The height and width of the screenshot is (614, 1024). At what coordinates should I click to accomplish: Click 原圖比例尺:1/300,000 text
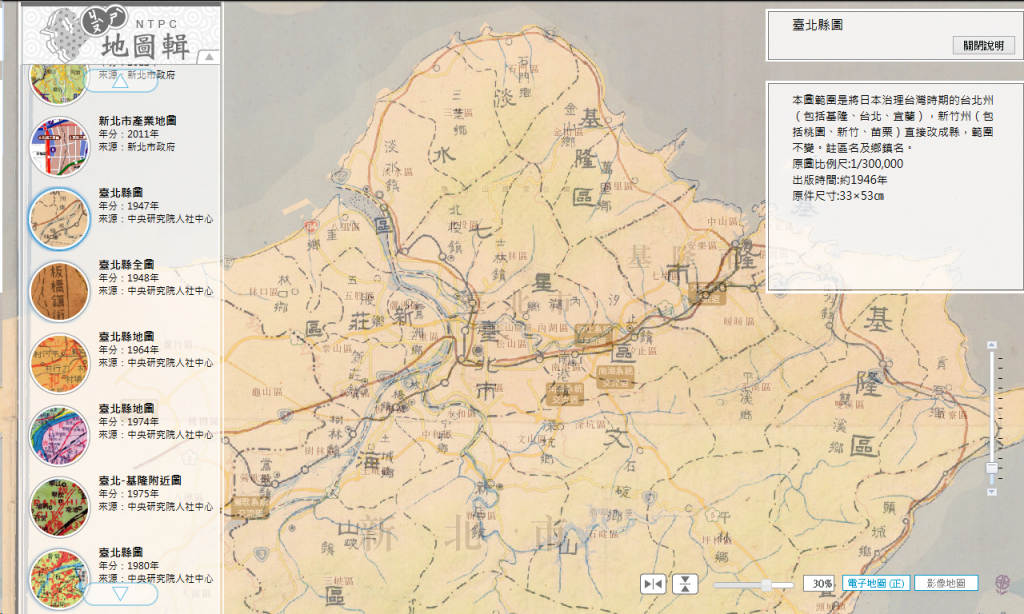click(847, 164)
